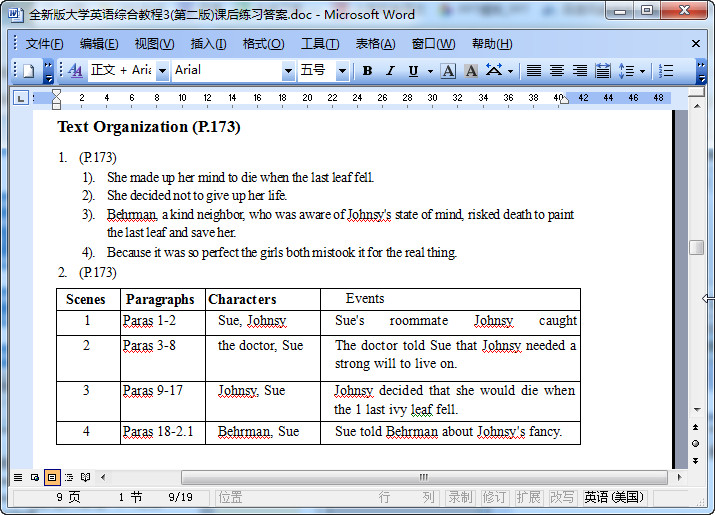
Task: Click the tab stop selector at ruler corner
Action: [x=21, y=98]
